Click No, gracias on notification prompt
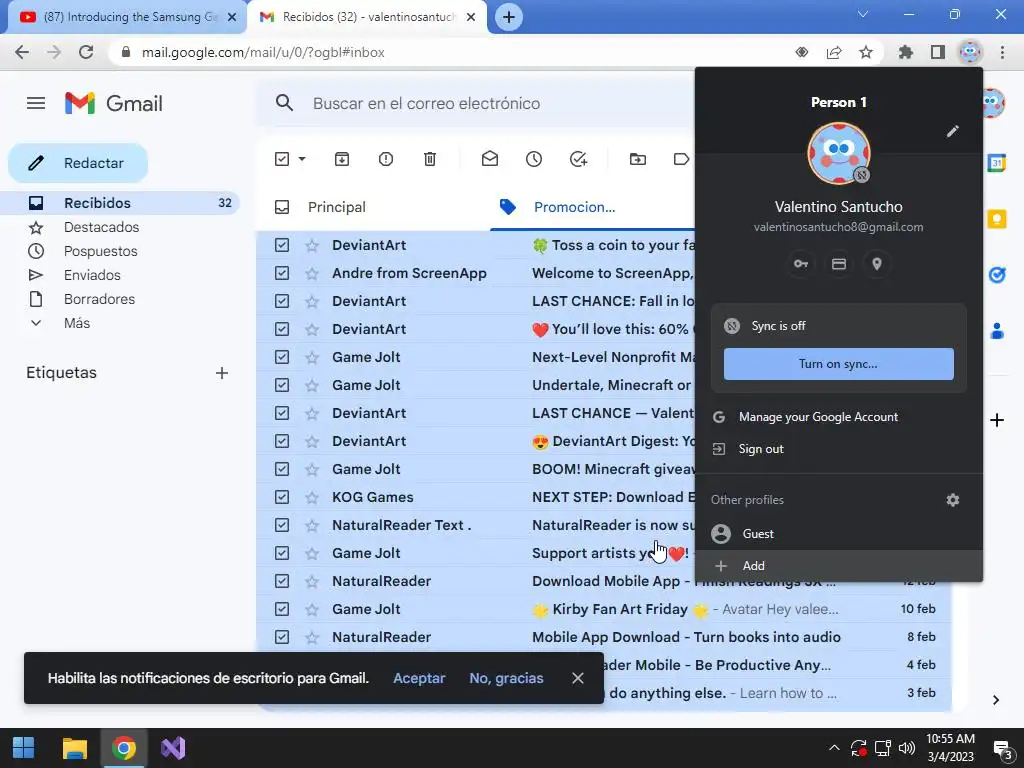This screenshot has width=1024, height=768. tap(506, 679)
